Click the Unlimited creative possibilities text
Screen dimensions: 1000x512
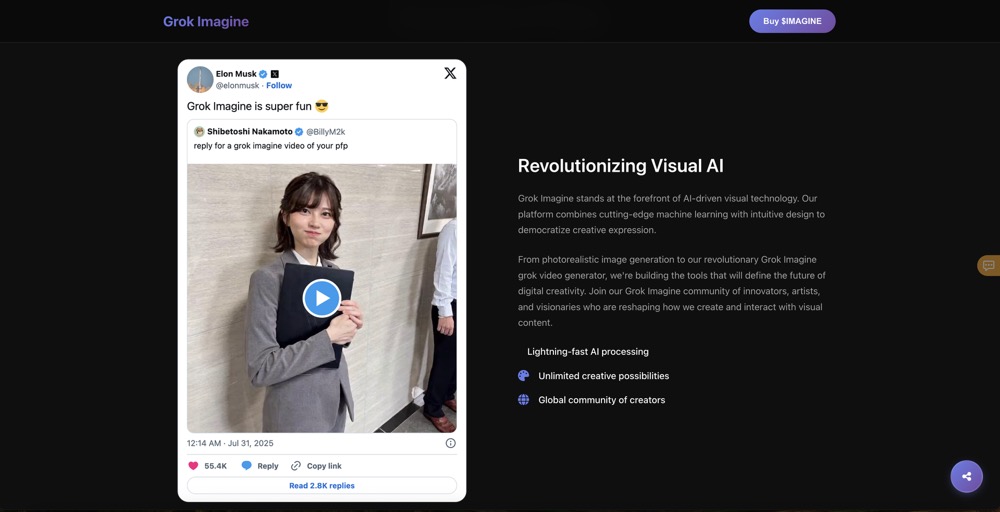[603, 376]
